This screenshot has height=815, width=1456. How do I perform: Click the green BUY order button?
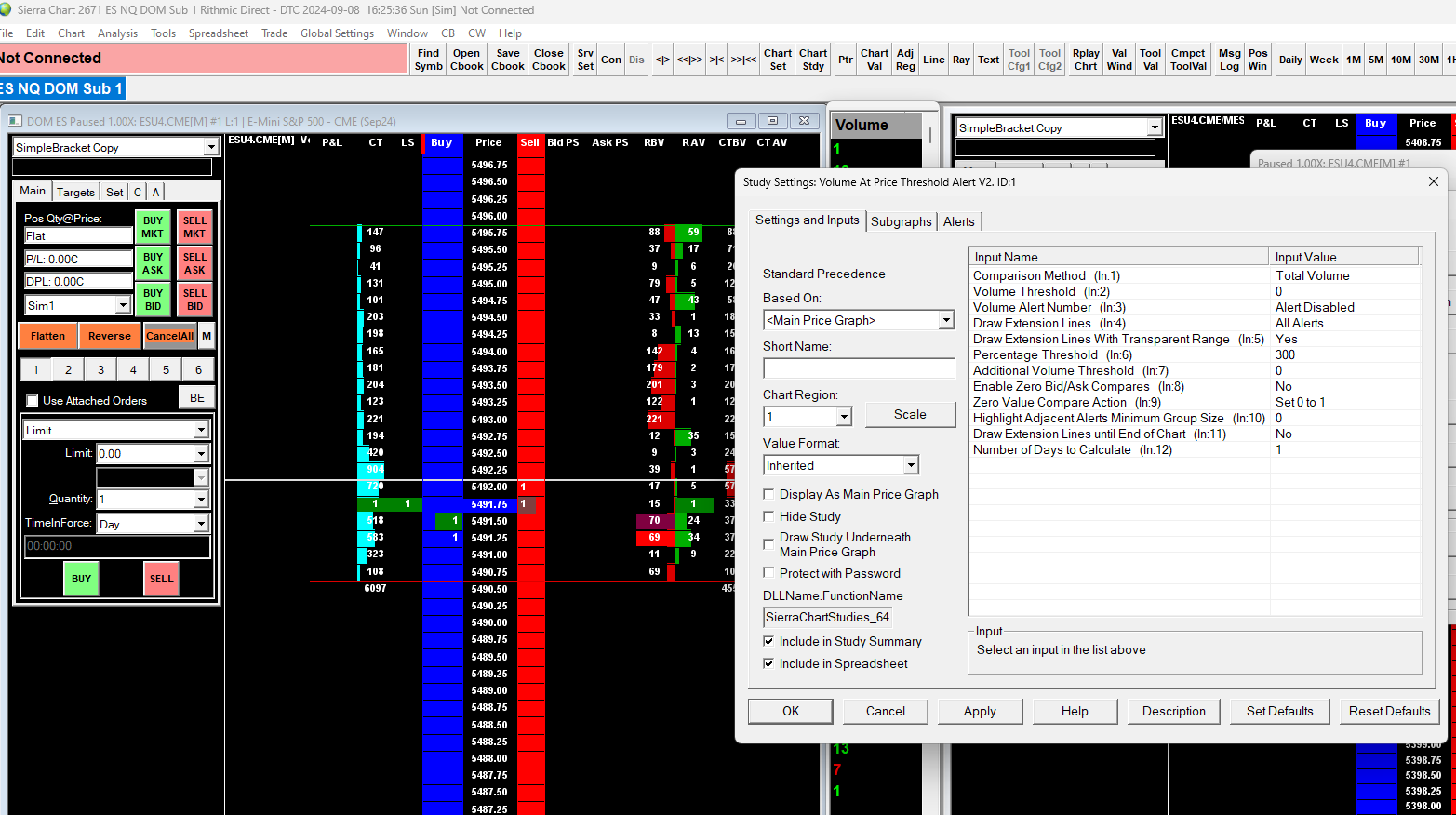coord(82,579)
